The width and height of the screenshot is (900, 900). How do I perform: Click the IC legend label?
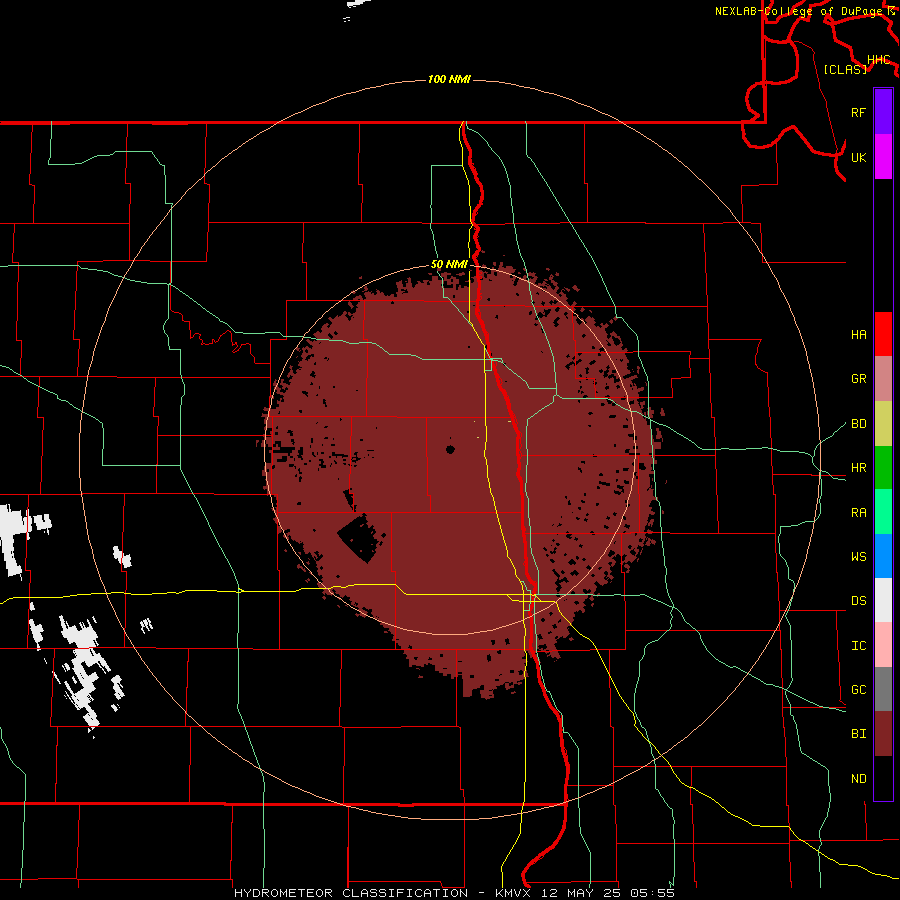[x=858, y=646]
